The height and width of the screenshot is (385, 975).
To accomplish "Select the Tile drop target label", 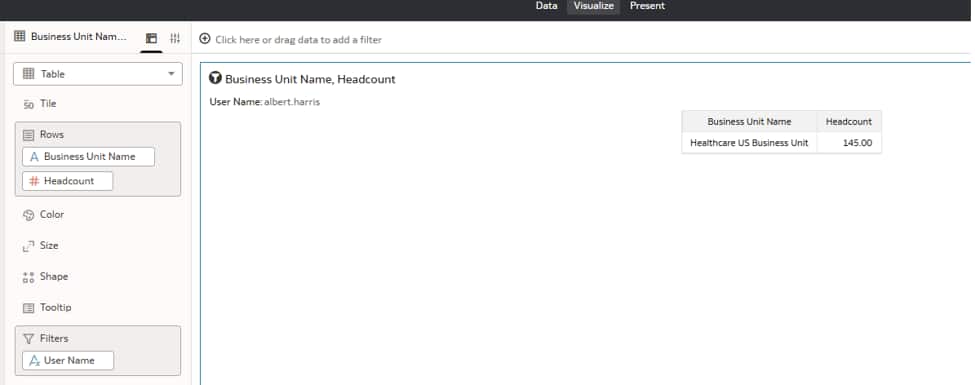I will coord(48,104).
